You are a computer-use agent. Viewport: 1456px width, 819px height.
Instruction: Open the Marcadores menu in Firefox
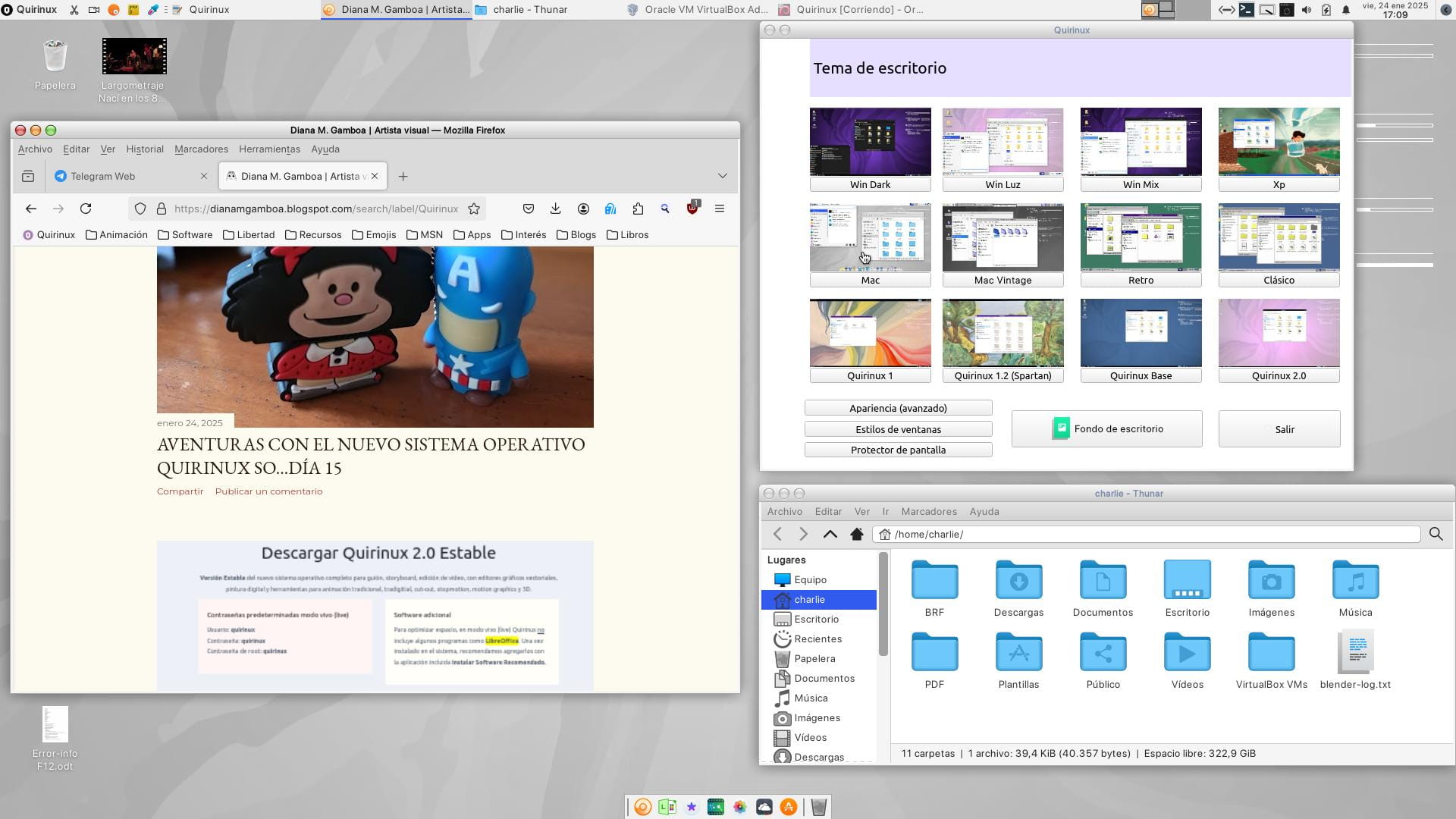[201, 149]
